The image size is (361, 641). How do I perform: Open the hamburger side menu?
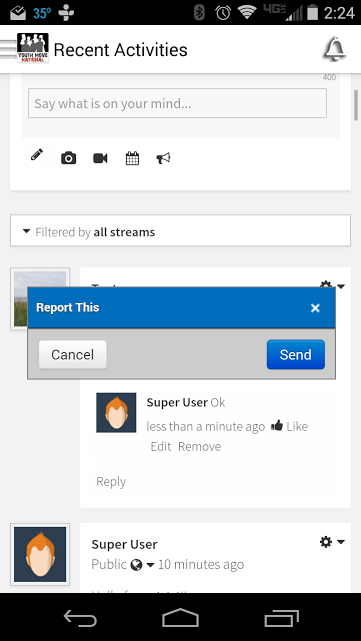coord(8,49)
